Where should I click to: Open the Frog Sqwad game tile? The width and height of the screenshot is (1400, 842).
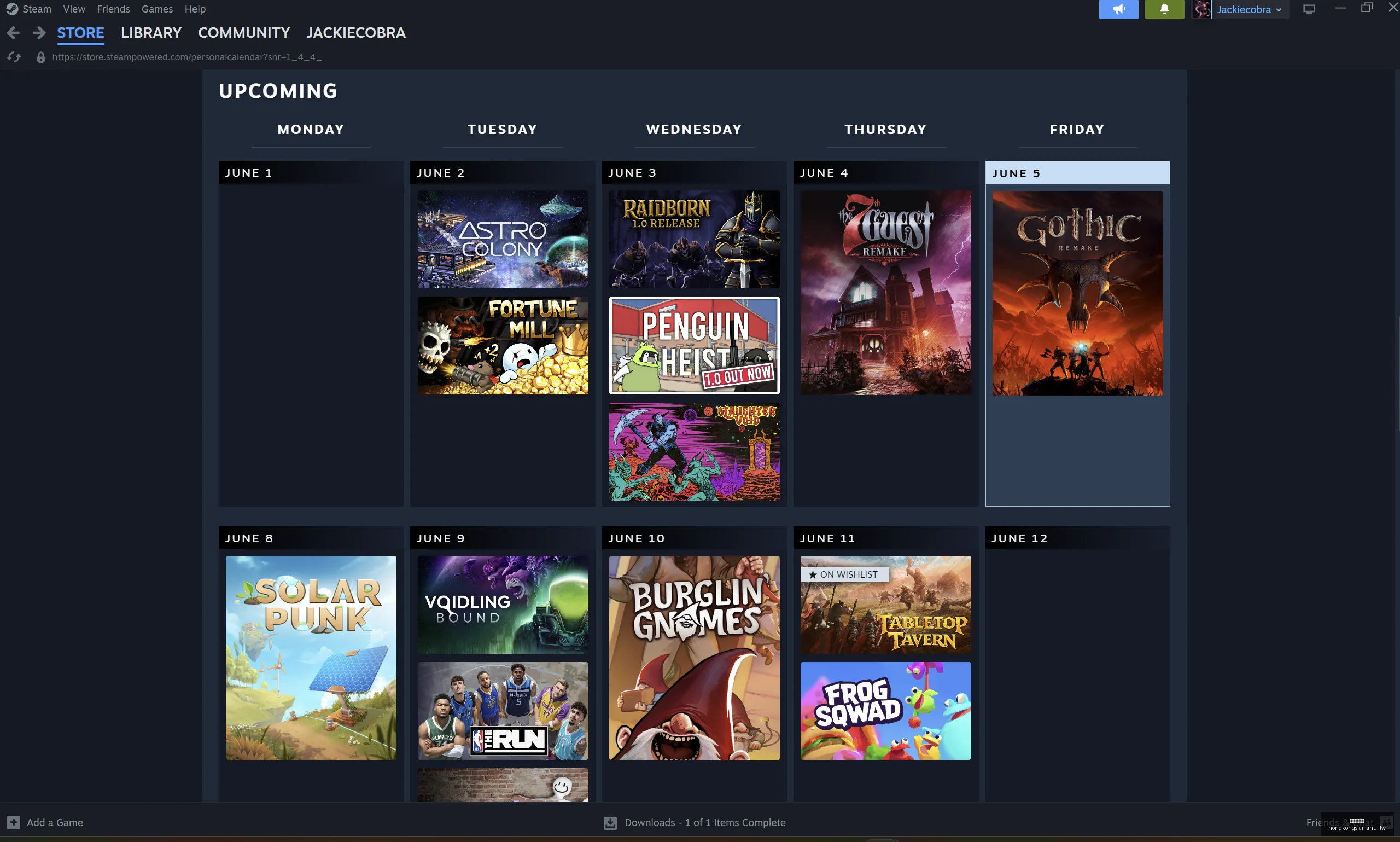(x=886, y=711)
